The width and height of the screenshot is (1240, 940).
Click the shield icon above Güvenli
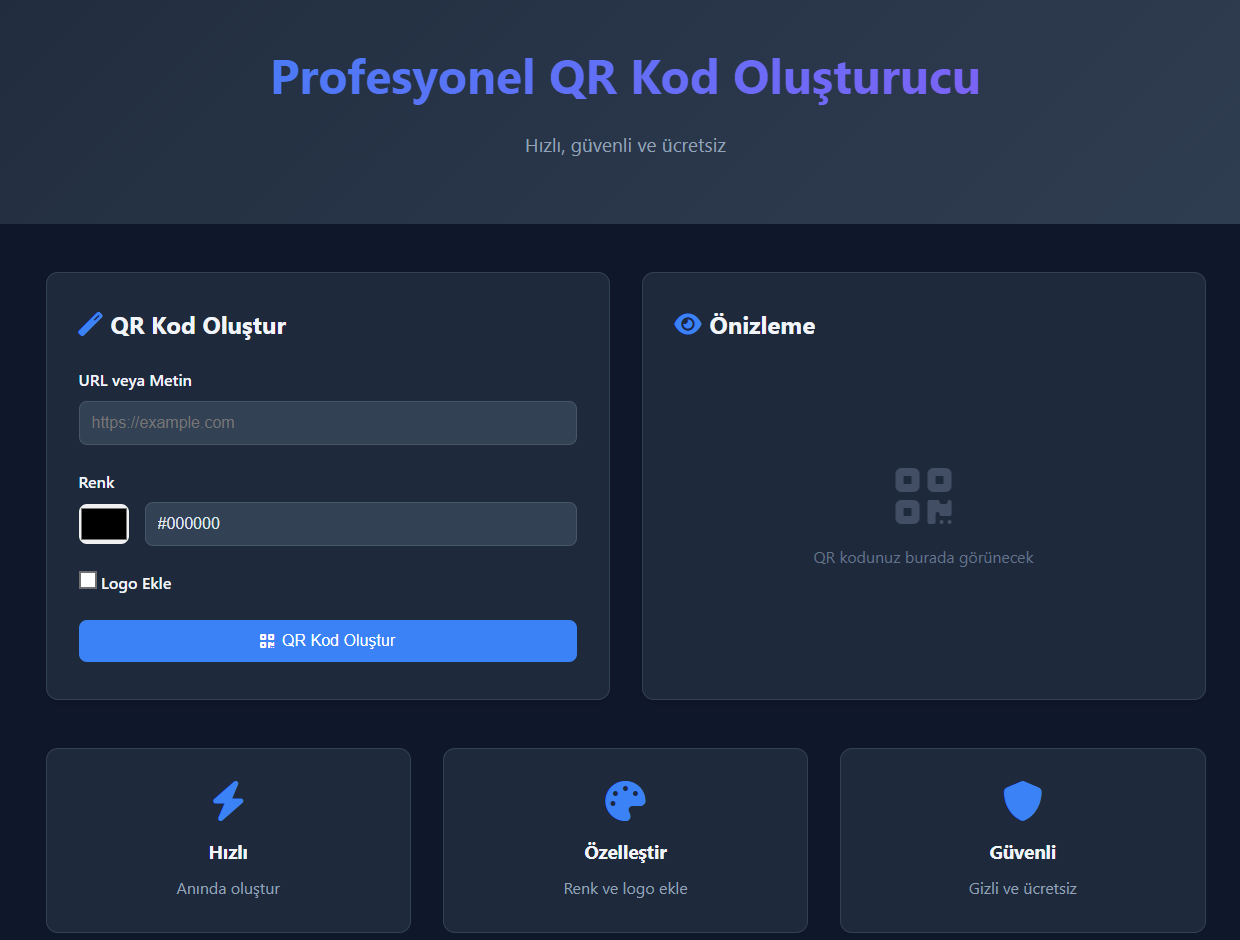coord(1022,800)
